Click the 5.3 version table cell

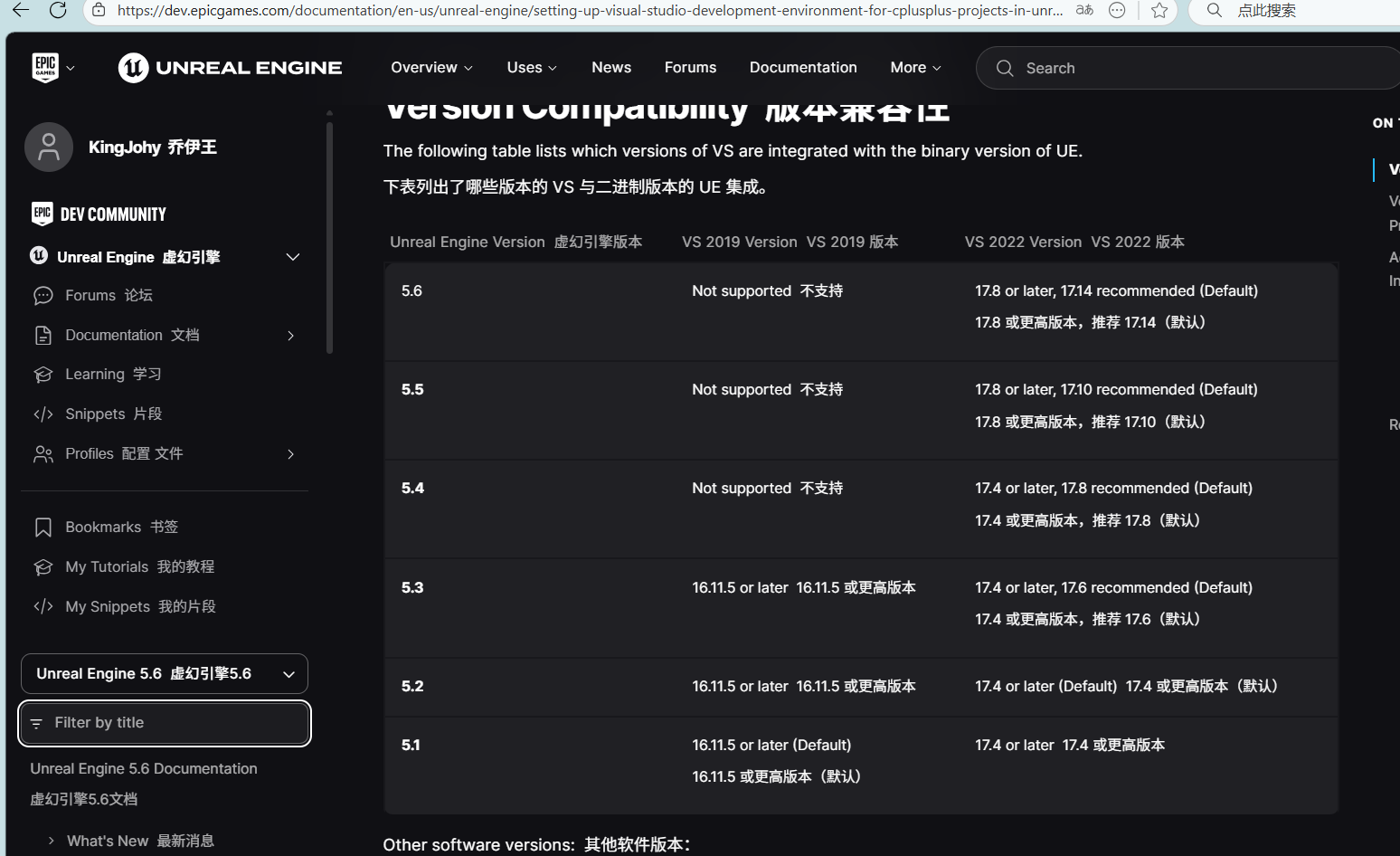click(412, 587)
